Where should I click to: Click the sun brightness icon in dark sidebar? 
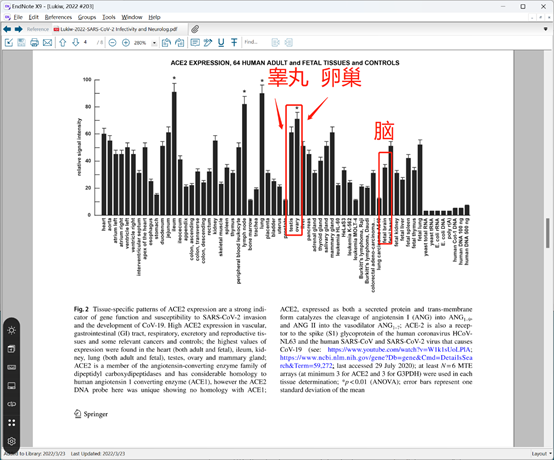coord(12,330)
